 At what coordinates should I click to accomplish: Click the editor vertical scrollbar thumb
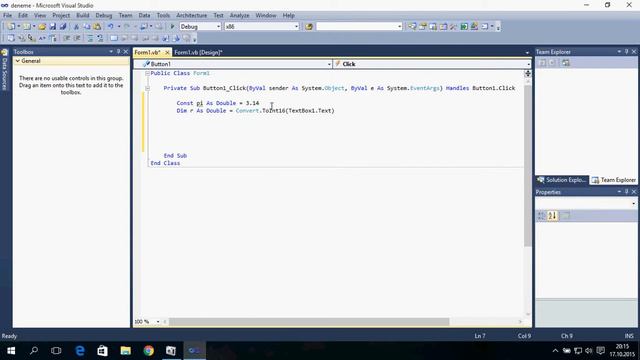528,165
